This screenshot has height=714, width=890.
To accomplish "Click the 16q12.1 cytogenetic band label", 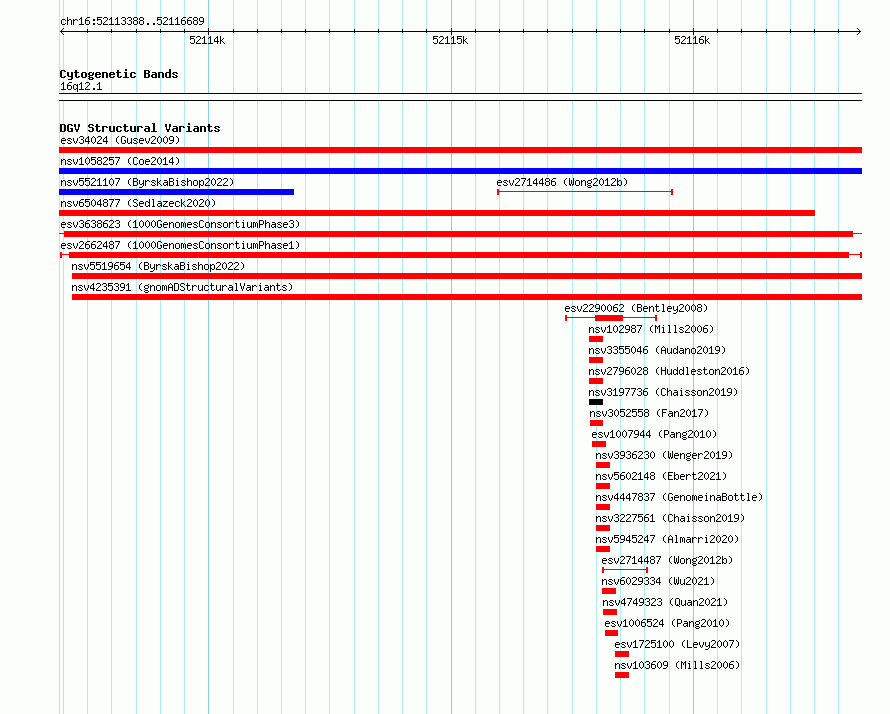I will [x=81, y=86].
